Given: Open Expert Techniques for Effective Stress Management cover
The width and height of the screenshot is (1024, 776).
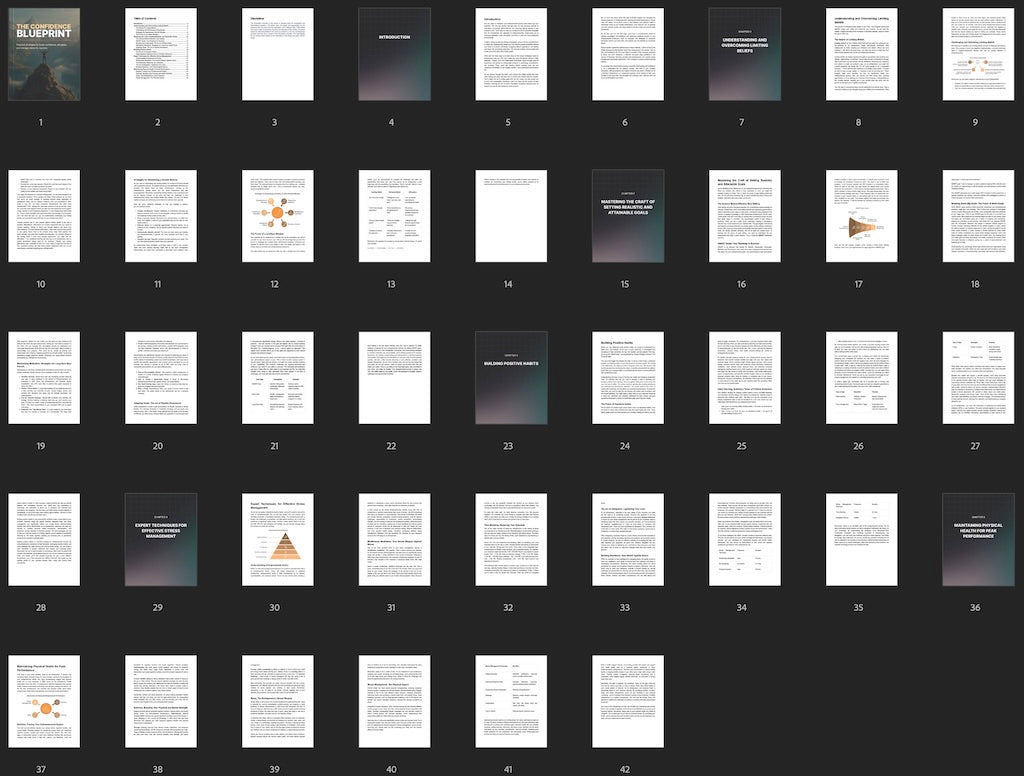Looking at the screenshot, I should click(157, 539).
